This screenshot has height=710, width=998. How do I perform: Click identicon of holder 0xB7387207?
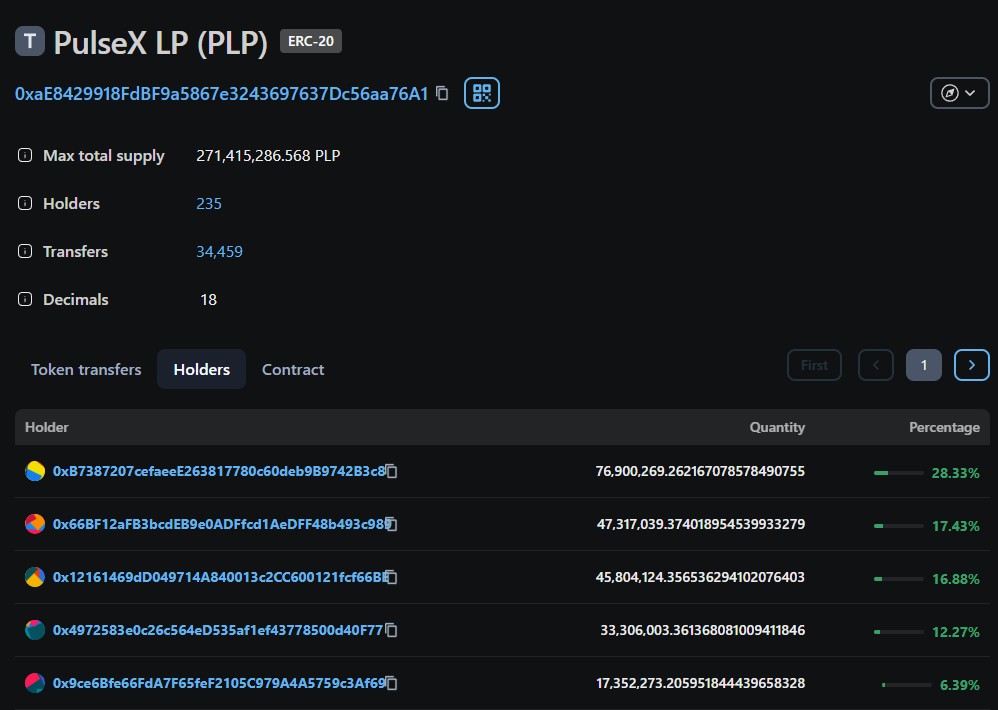pyautogui.click(x=35, y=471)
